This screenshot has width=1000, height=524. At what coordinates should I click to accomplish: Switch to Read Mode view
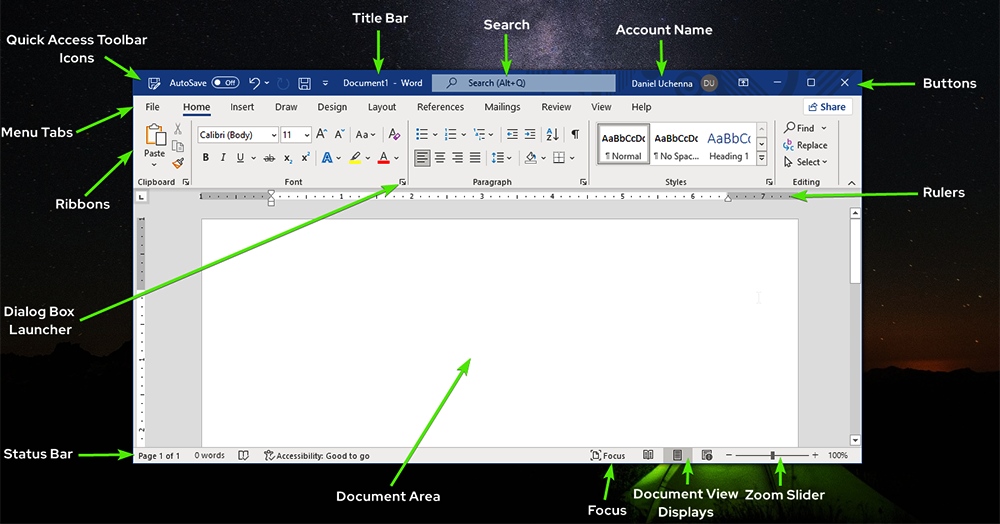point(648,455)
